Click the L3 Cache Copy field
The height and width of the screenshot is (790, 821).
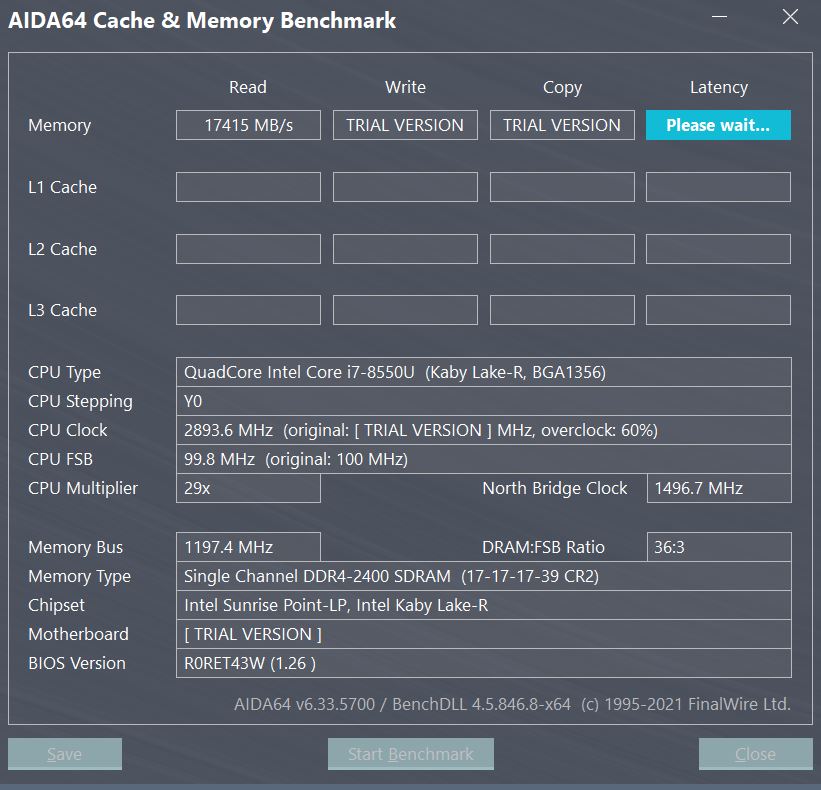(562, 310)
